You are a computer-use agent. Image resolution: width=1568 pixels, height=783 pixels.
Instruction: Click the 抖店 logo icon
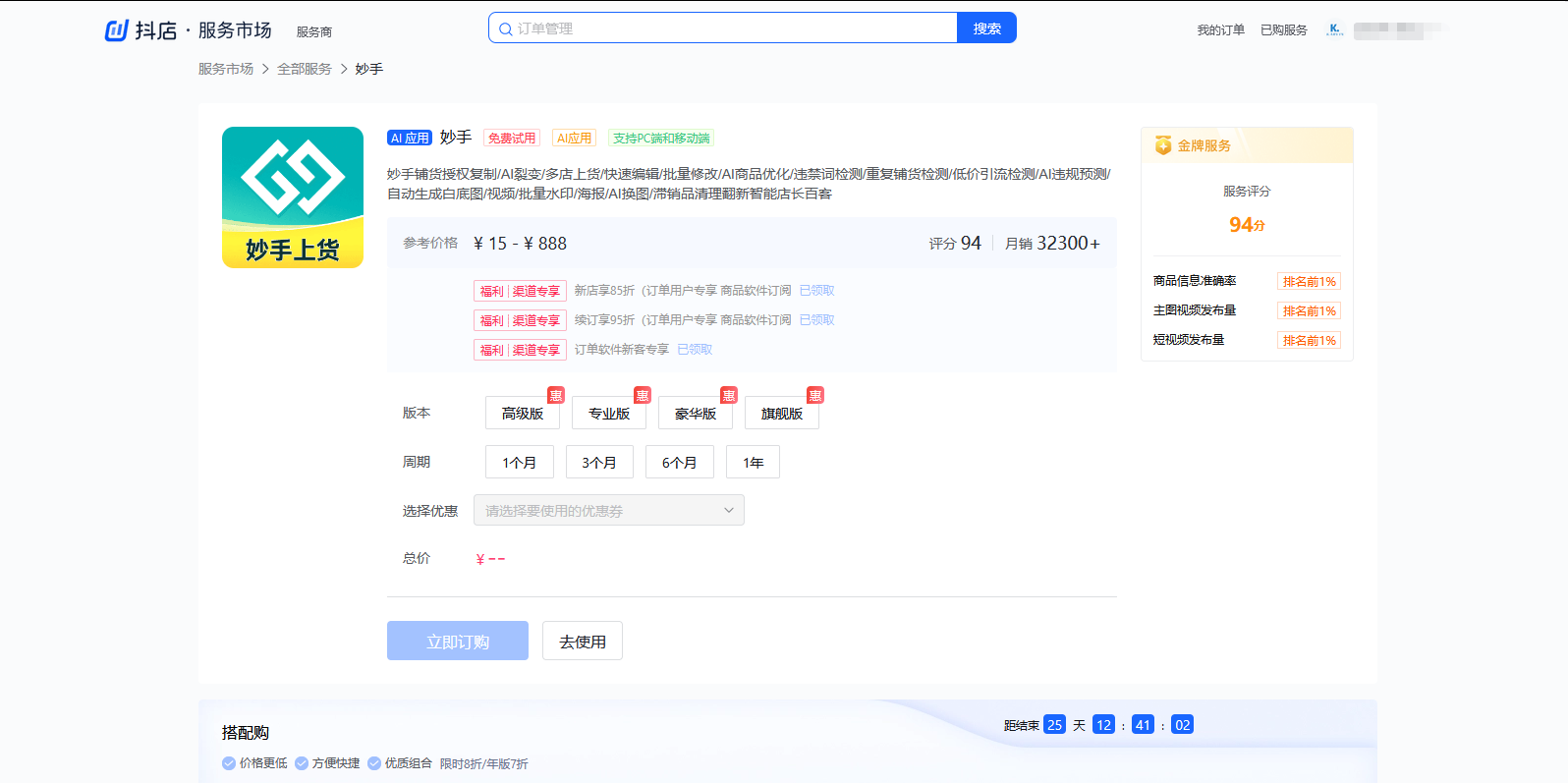[117, 30]
